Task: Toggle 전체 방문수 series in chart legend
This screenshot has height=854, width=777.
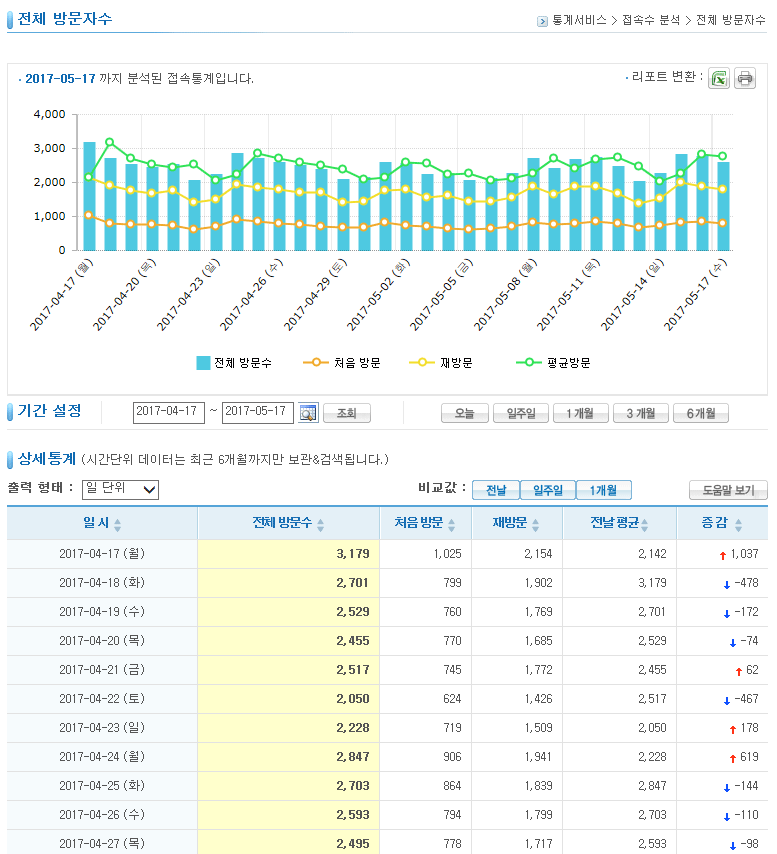Action: tap(235, 362)
